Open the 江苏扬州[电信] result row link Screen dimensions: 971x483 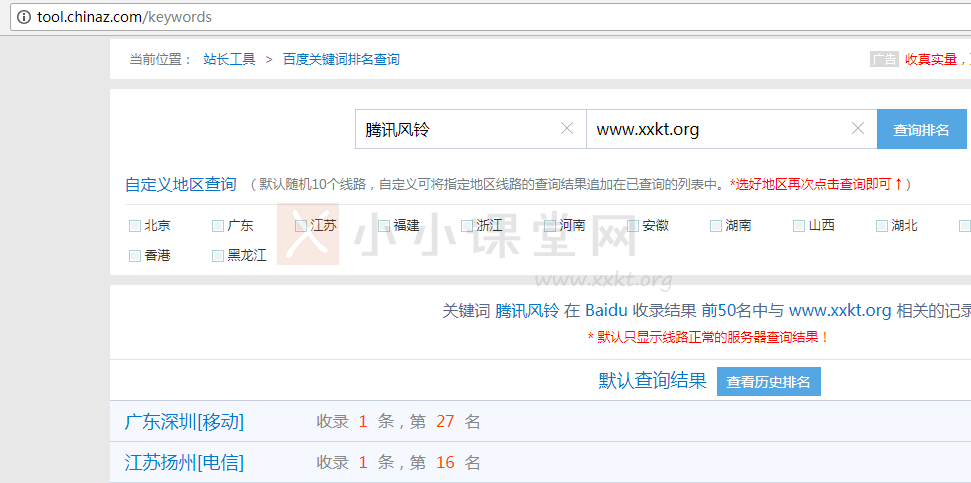(x=185, y=463)
